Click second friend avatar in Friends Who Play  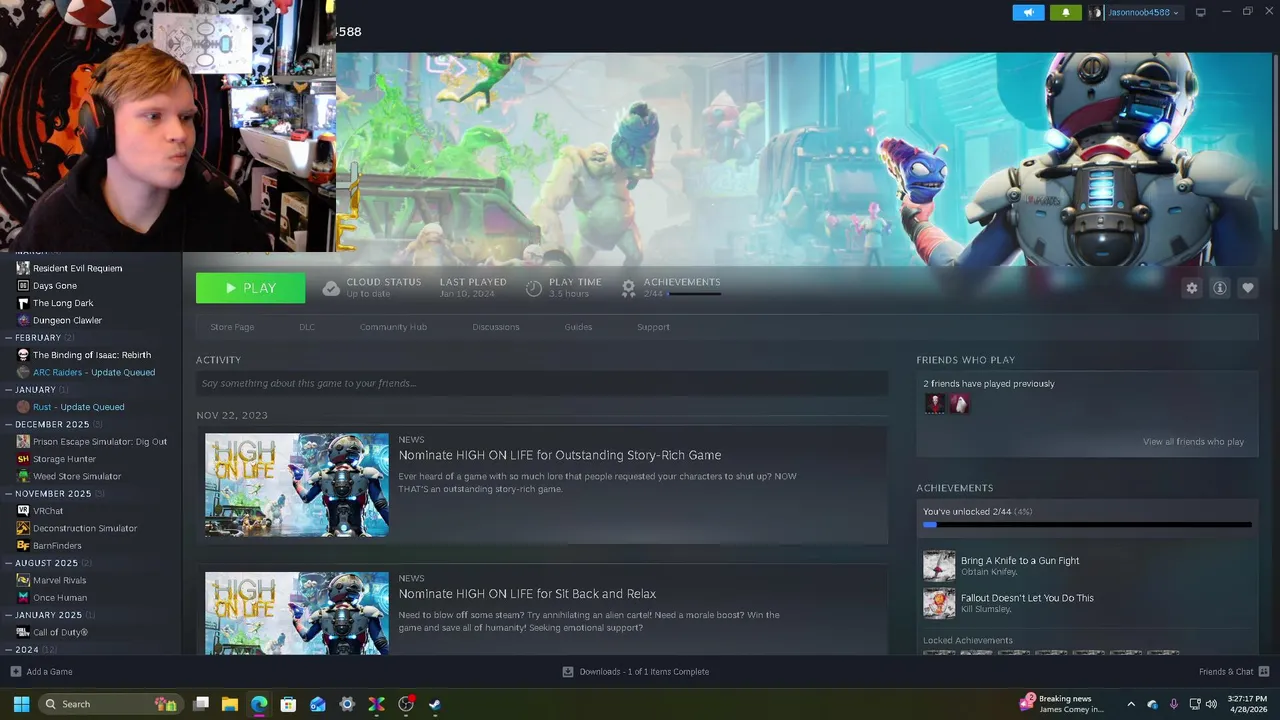pos(959,404)
